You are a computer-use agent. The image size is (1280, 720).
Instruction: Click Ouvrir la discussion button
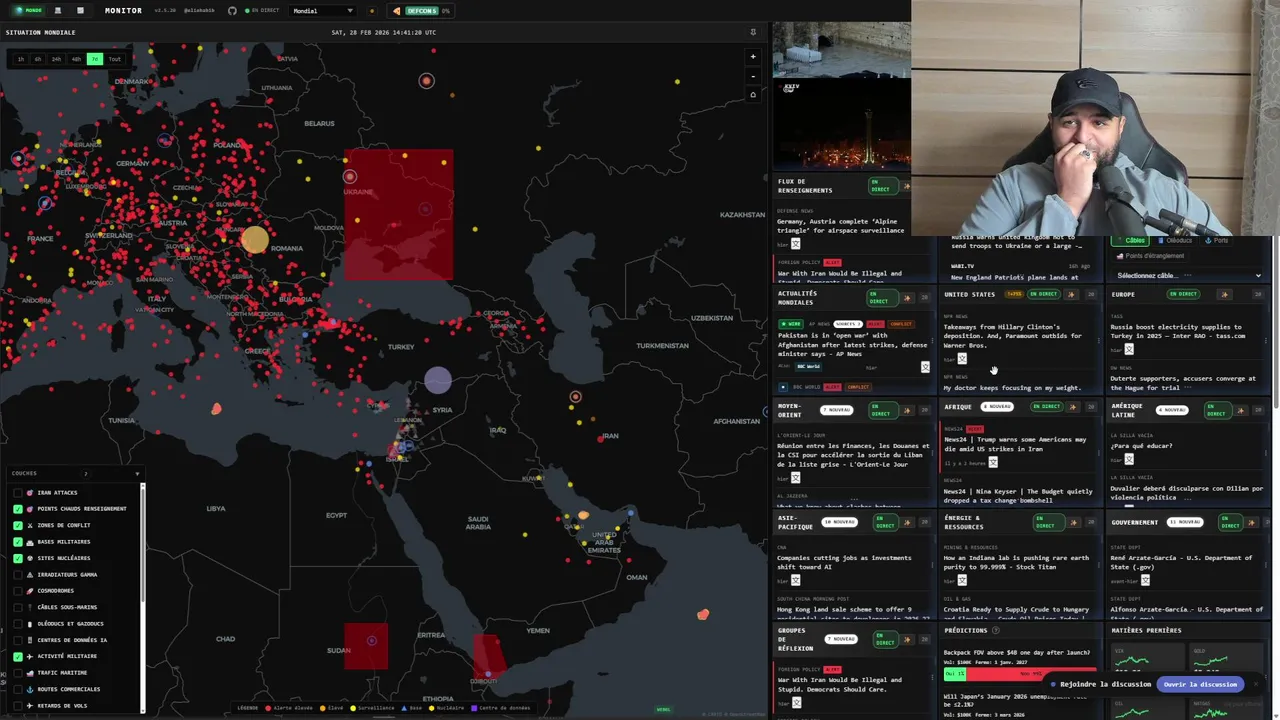coord(1200,684)
